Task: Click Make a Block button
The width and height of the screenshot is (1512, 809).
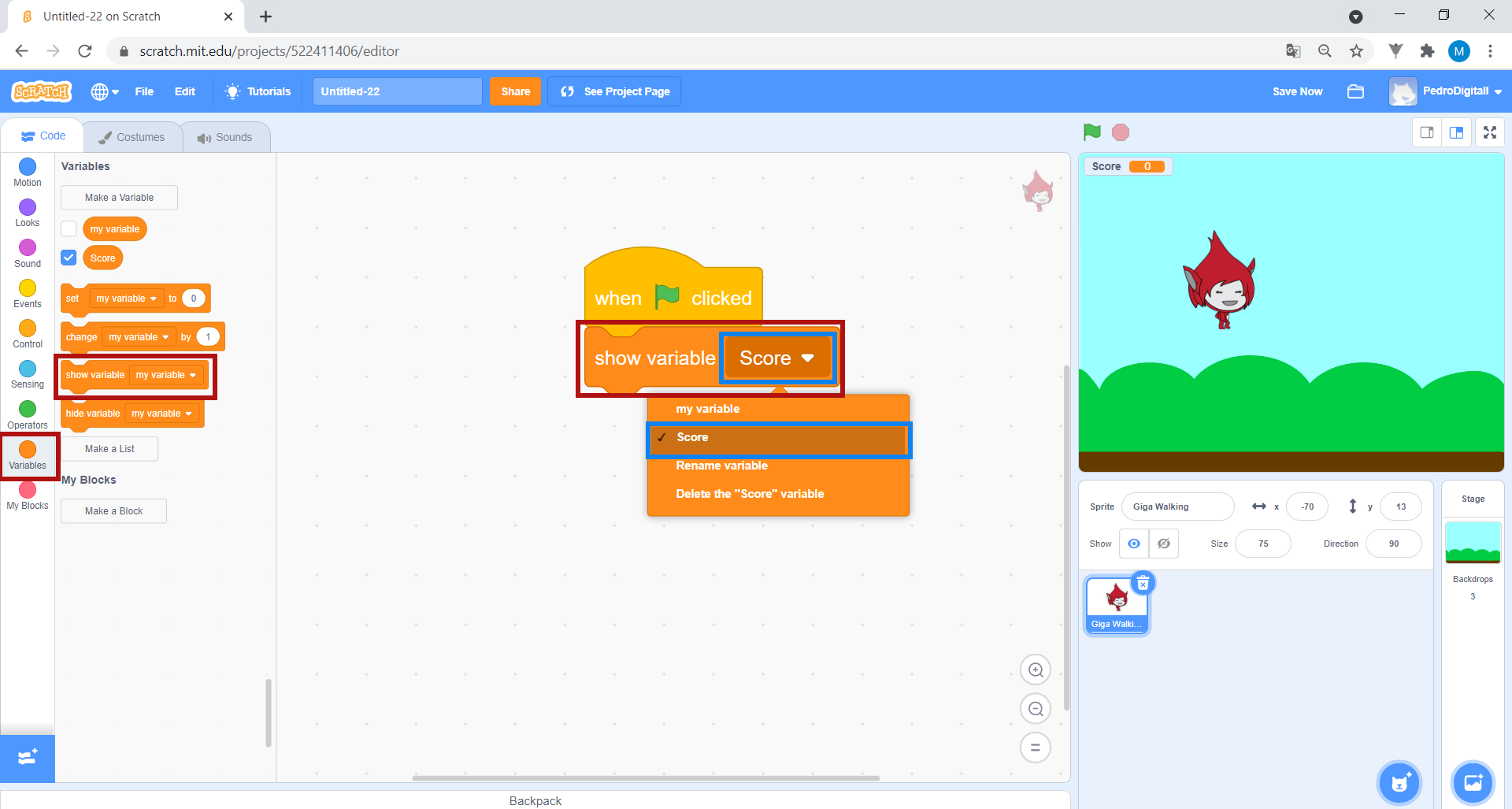Action: tap(113, 511)
